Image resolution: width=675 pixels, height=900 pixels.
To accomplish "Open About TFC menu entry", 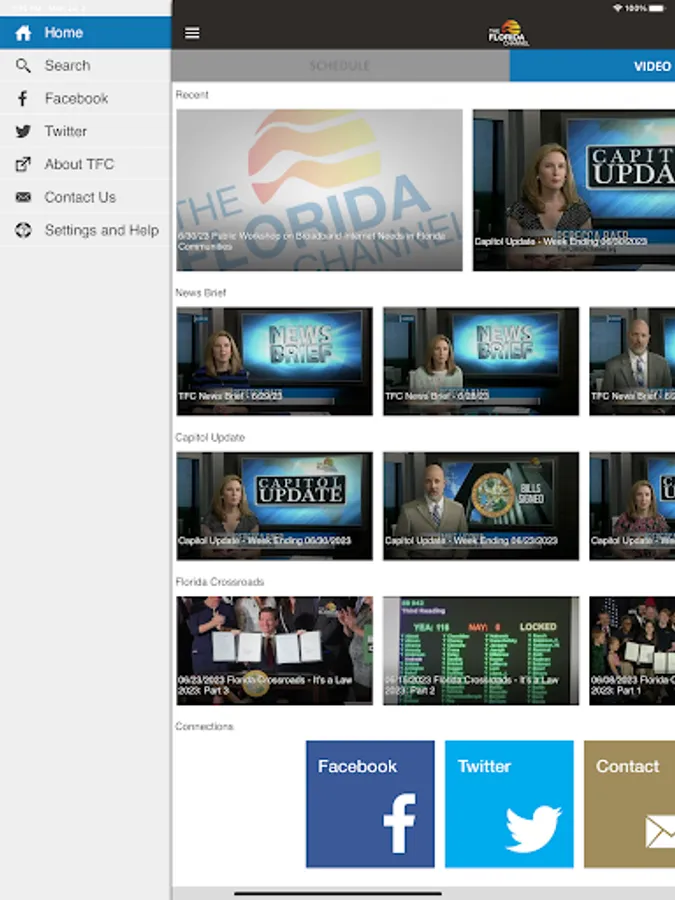I will [x=86, y=164].
